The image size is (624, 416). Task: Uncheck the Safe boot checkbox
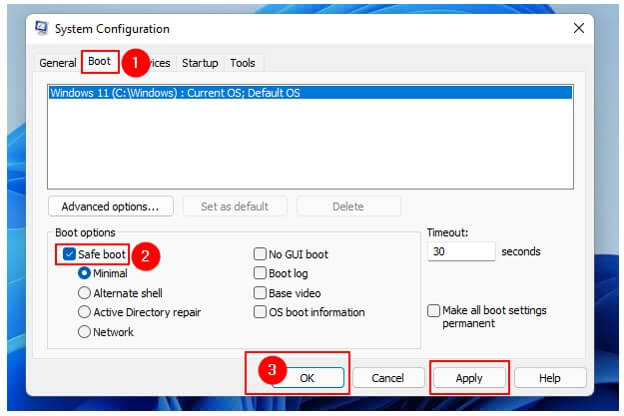pos(69,254)
